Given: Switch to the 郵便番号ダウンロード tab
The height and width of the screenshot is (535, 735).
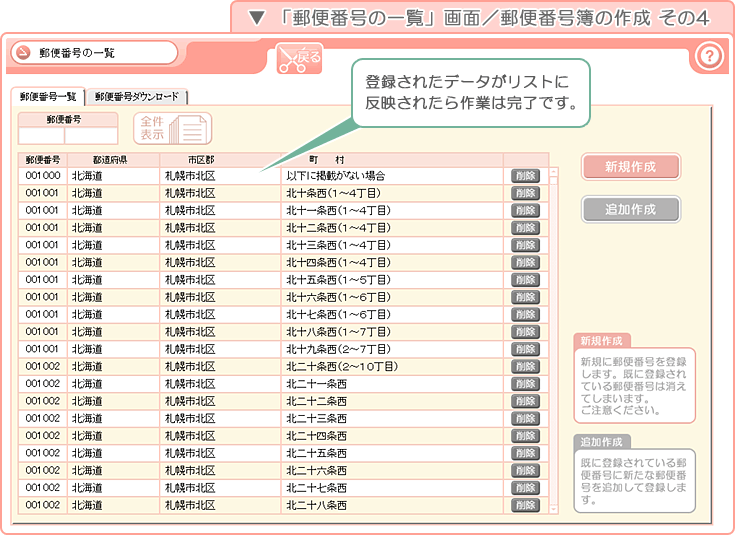Looking at the screenshot, I should point(137,97).
